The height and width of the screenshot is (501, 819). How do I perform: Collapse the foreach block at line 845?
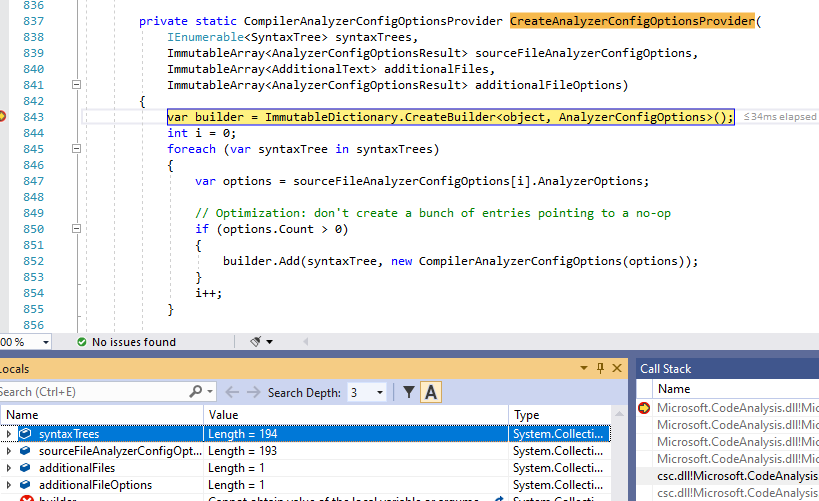[x=76, y=149]
